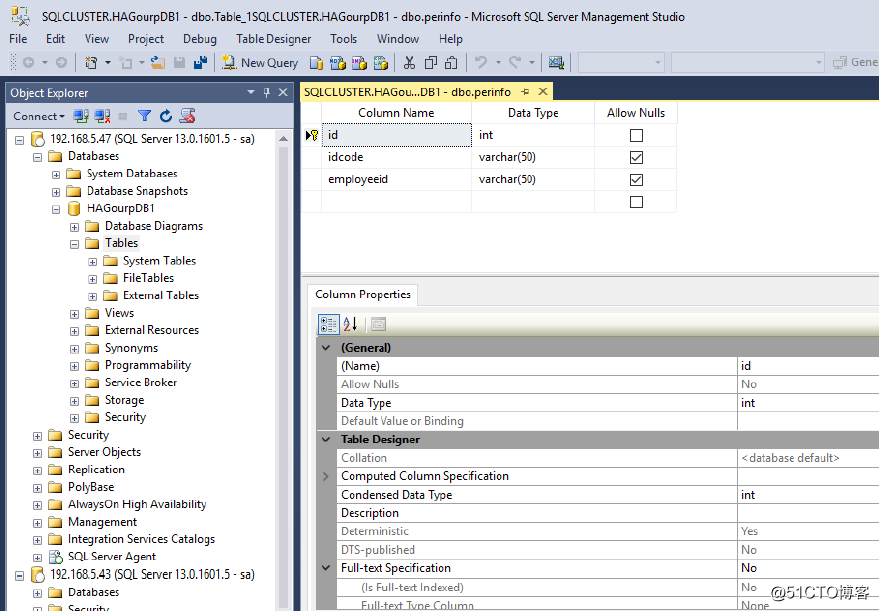Click the stop script icon in Object Explorer
The image size is (879, 611).
click(187, 116)
